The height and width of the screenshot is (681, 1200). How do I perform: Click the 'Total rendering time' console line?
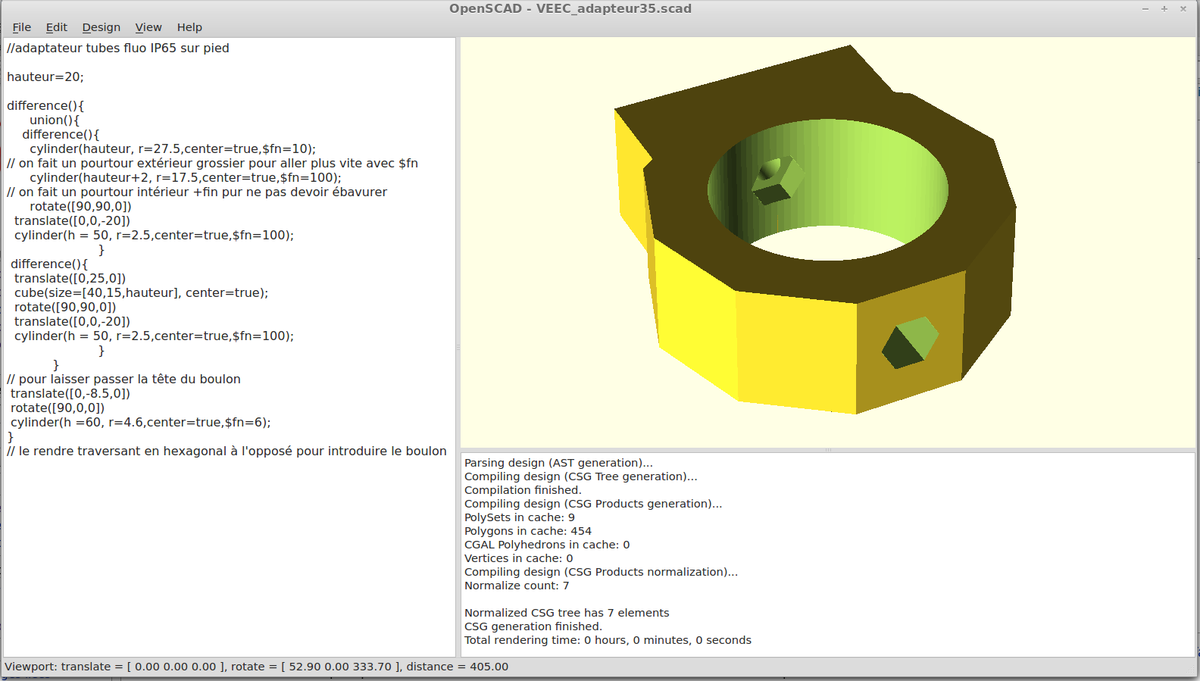point(607,640)
